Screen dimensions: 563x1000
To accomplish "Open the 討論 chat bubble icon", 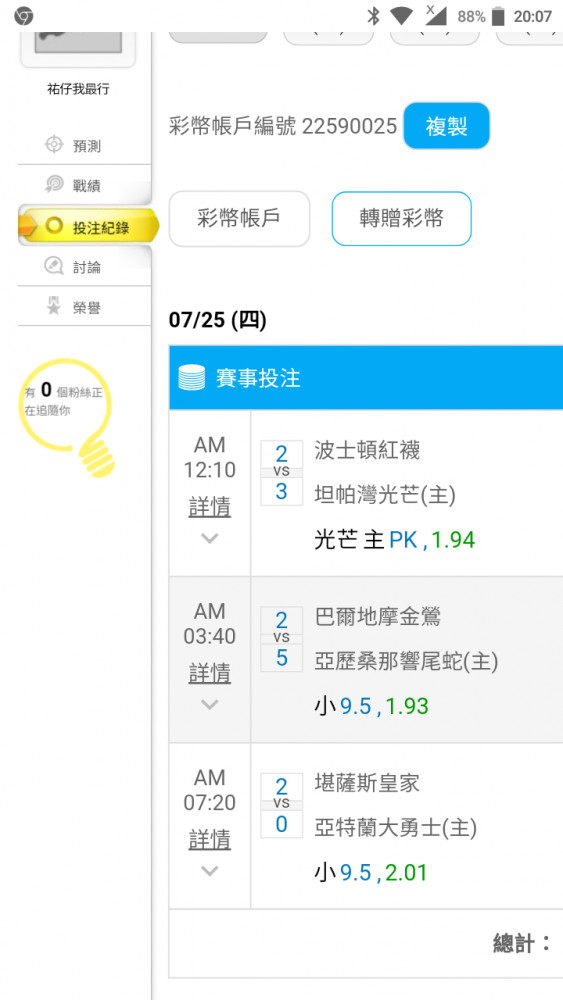I will 54,267.
